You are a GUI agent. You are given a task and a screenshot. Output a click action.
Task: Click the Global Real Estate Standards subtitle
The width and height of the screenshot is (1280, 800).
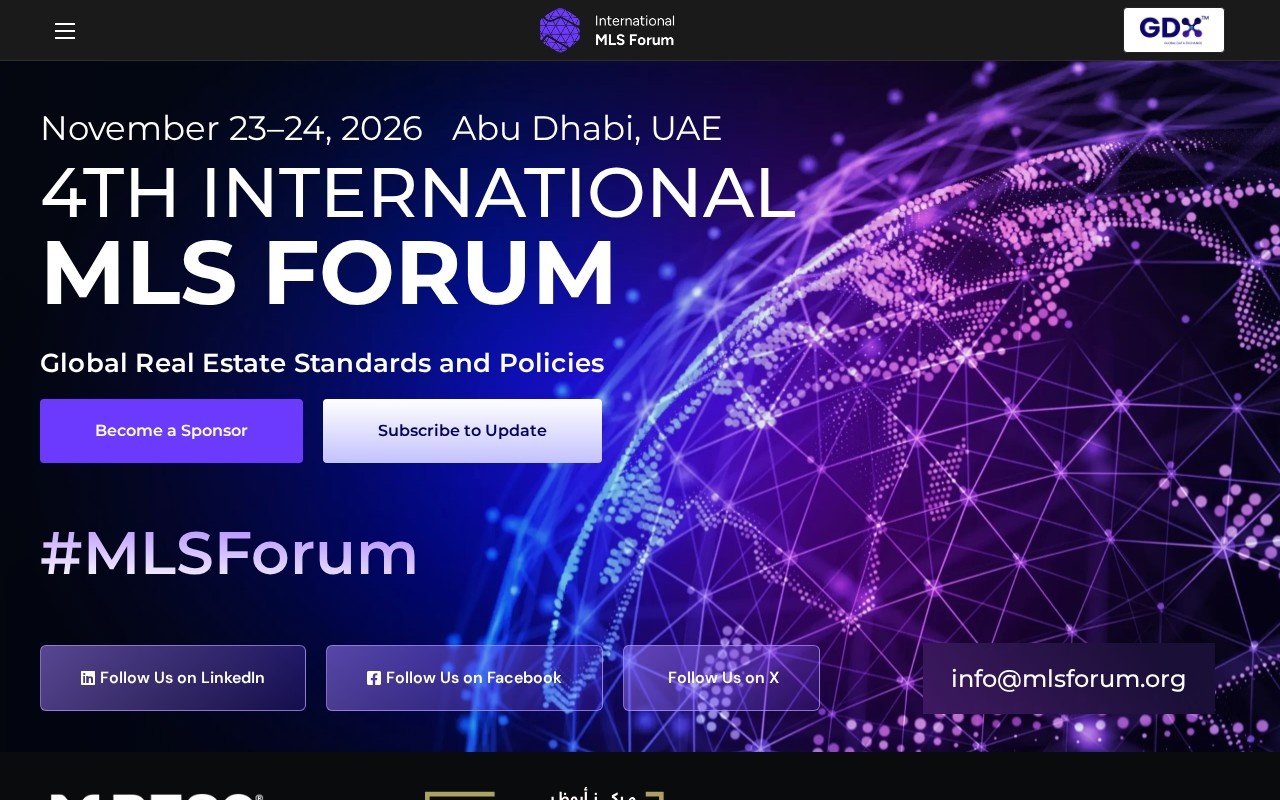pyautogui.click(x=322, y=363)
